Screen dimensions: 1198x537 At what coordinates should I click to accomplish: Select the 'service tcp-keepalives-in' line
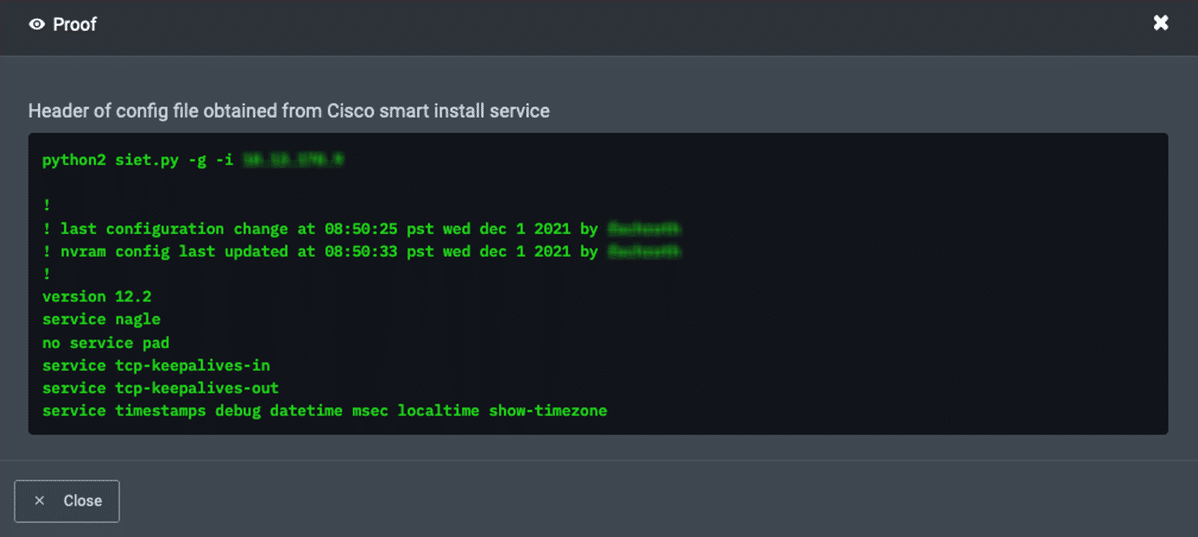[x=156, y=366]
